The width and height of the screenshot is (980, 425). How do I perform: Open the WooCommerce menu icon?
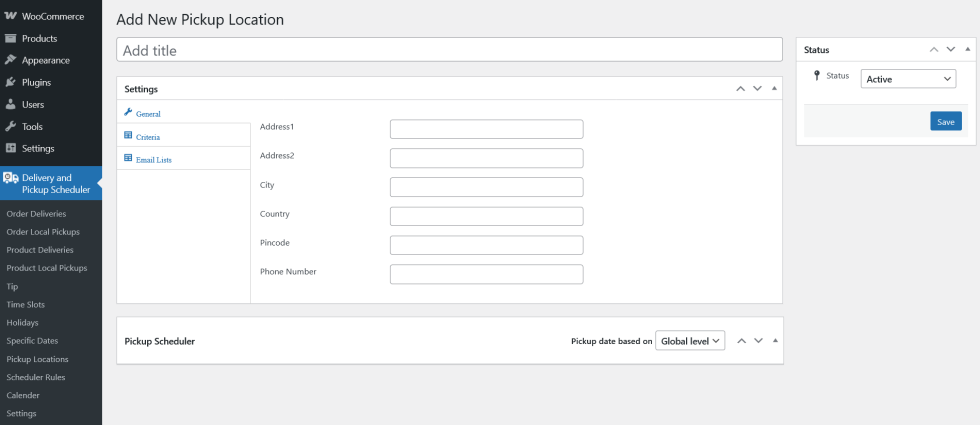(x=10, y=16)
